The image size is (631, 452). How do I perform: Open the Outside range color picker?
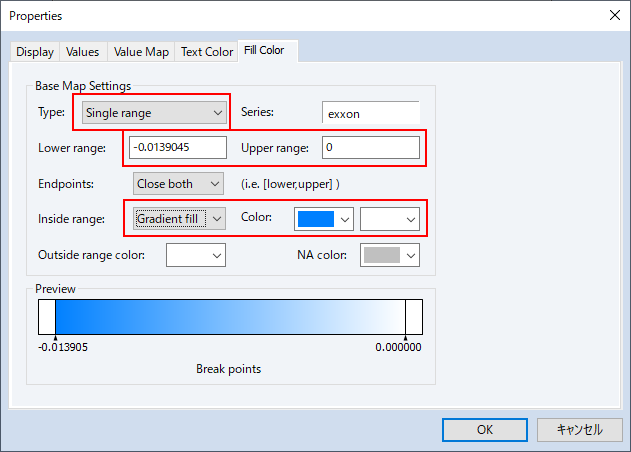[195, 255]
